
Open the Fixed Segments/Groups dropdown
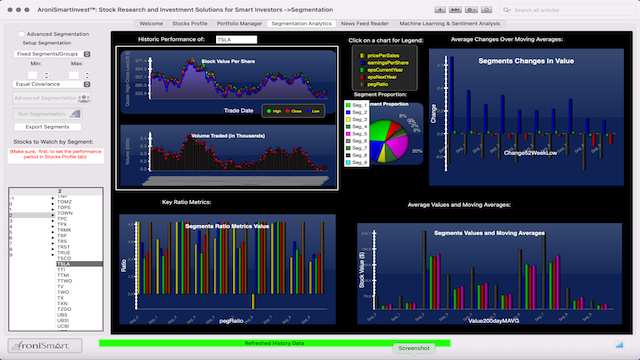[x=52, y=54]
